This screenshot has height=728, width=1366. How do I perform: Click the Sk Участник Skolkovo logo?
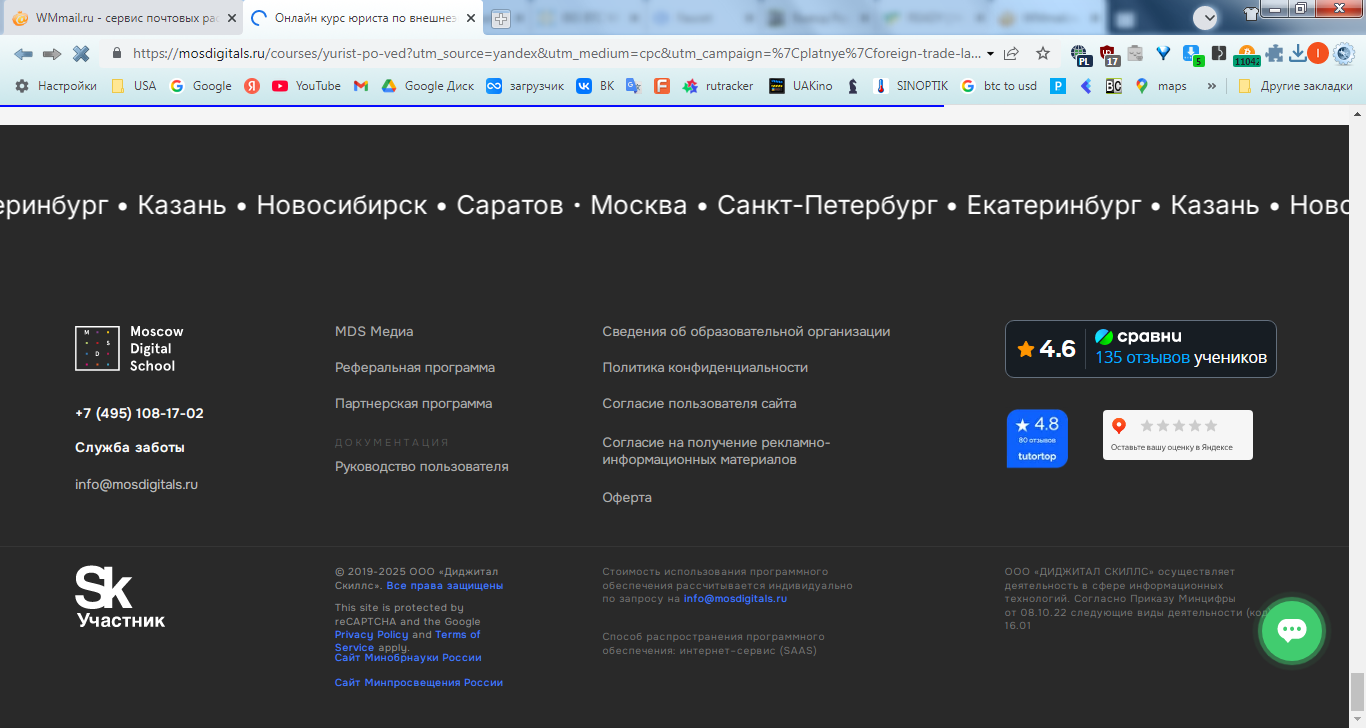click(x=120, y=597)
